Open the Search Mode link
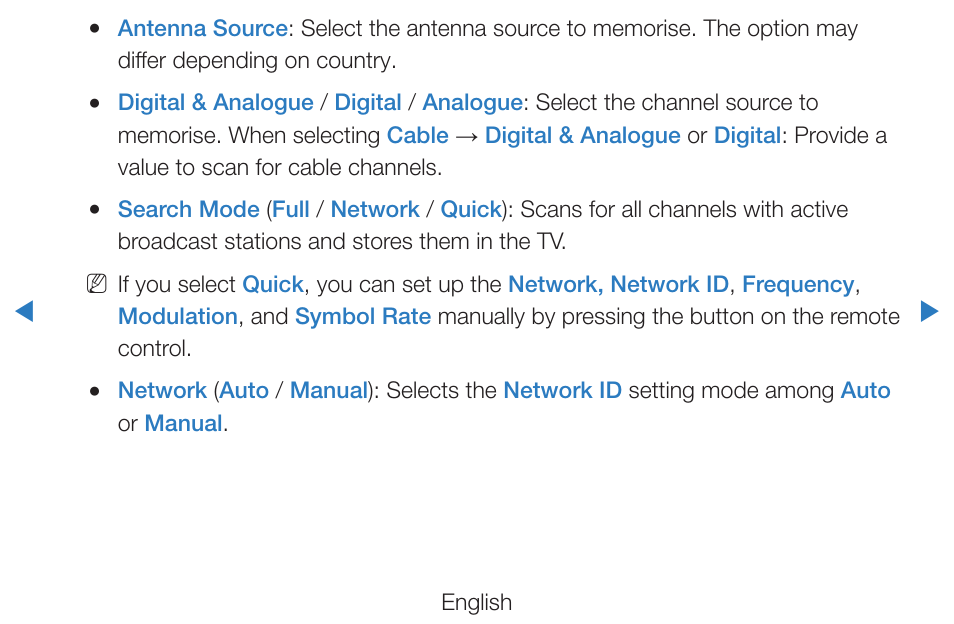The height and width of the screenshot is (624, 954). click(x=189, y=209)
